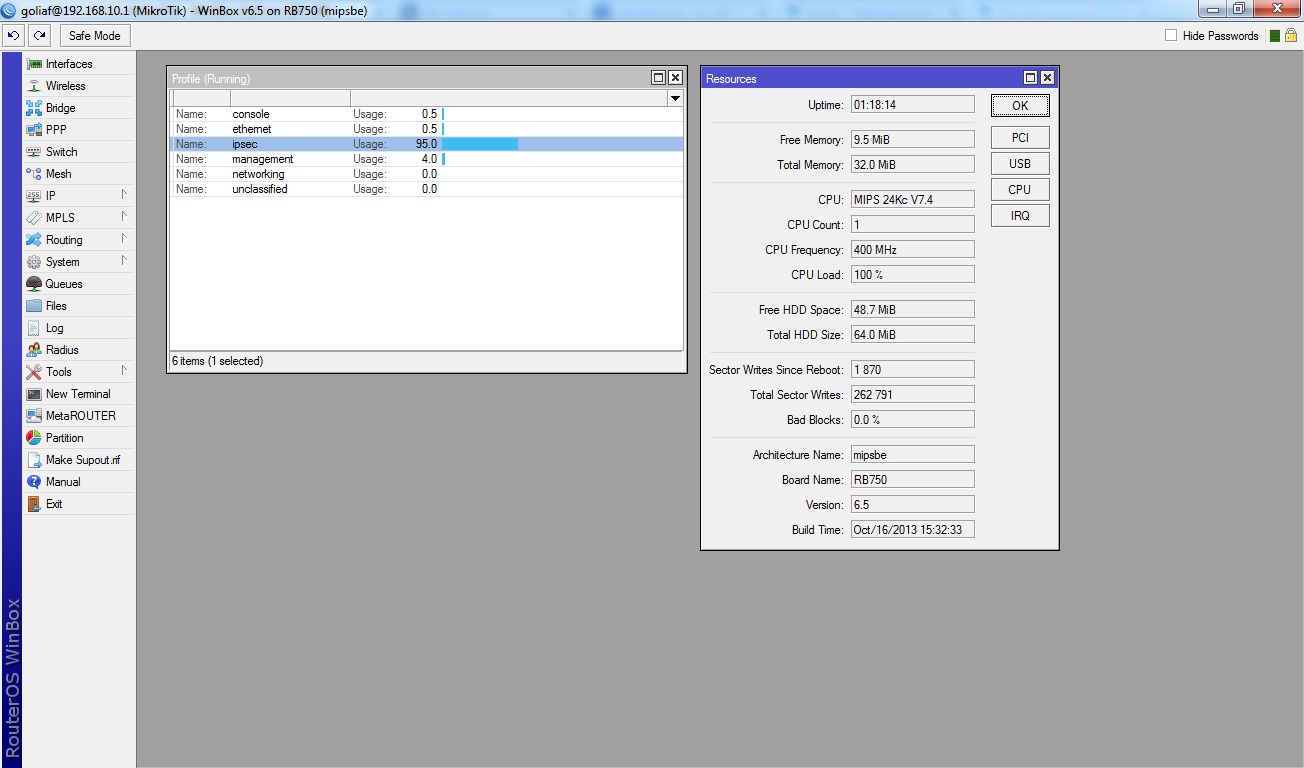The image size is (1304, 768).
Task: Open the Partition menu label
Action: pos(65,438)
